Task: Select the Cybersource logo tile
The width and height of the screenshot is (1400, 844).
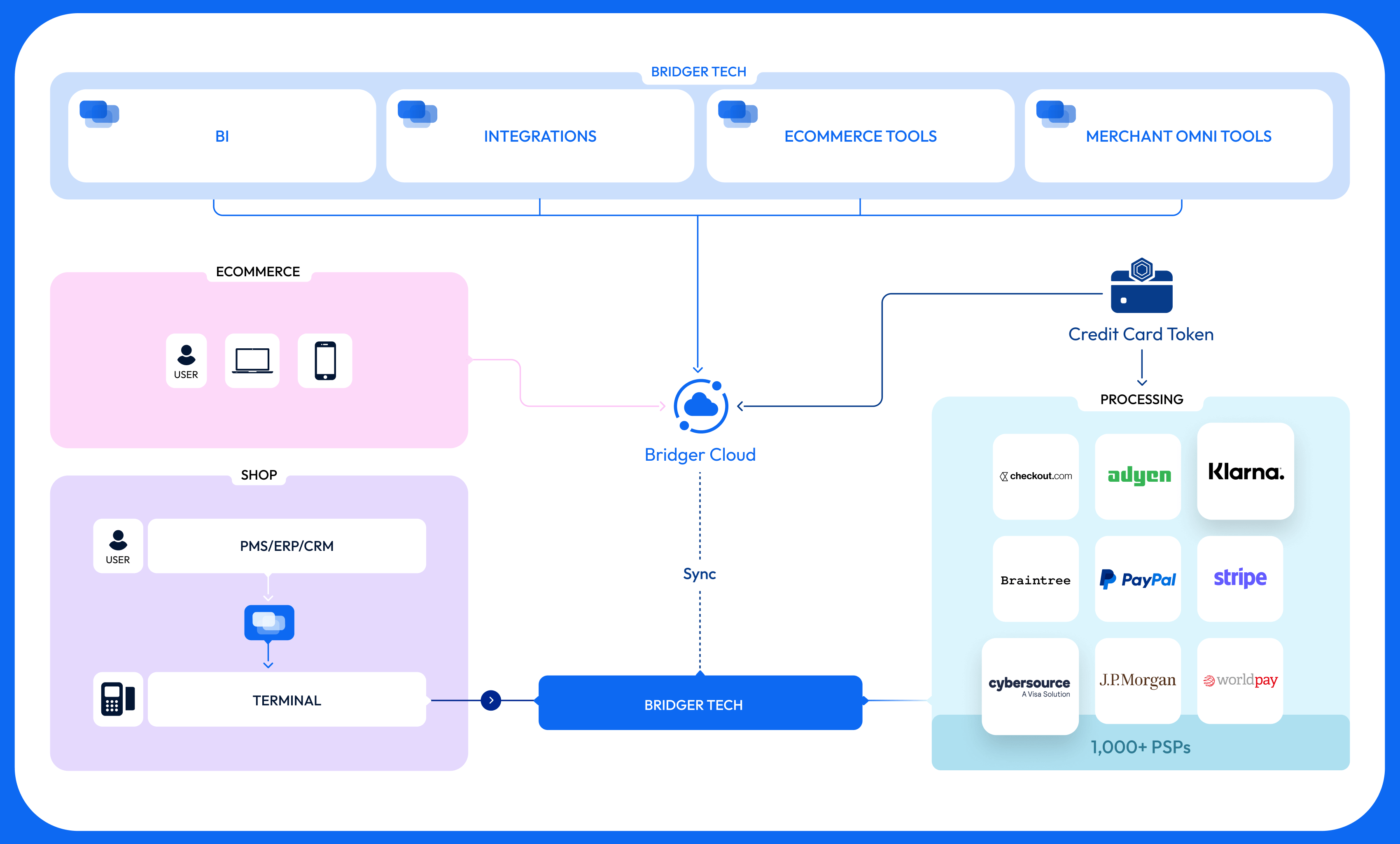Action: pos(1030,687)
